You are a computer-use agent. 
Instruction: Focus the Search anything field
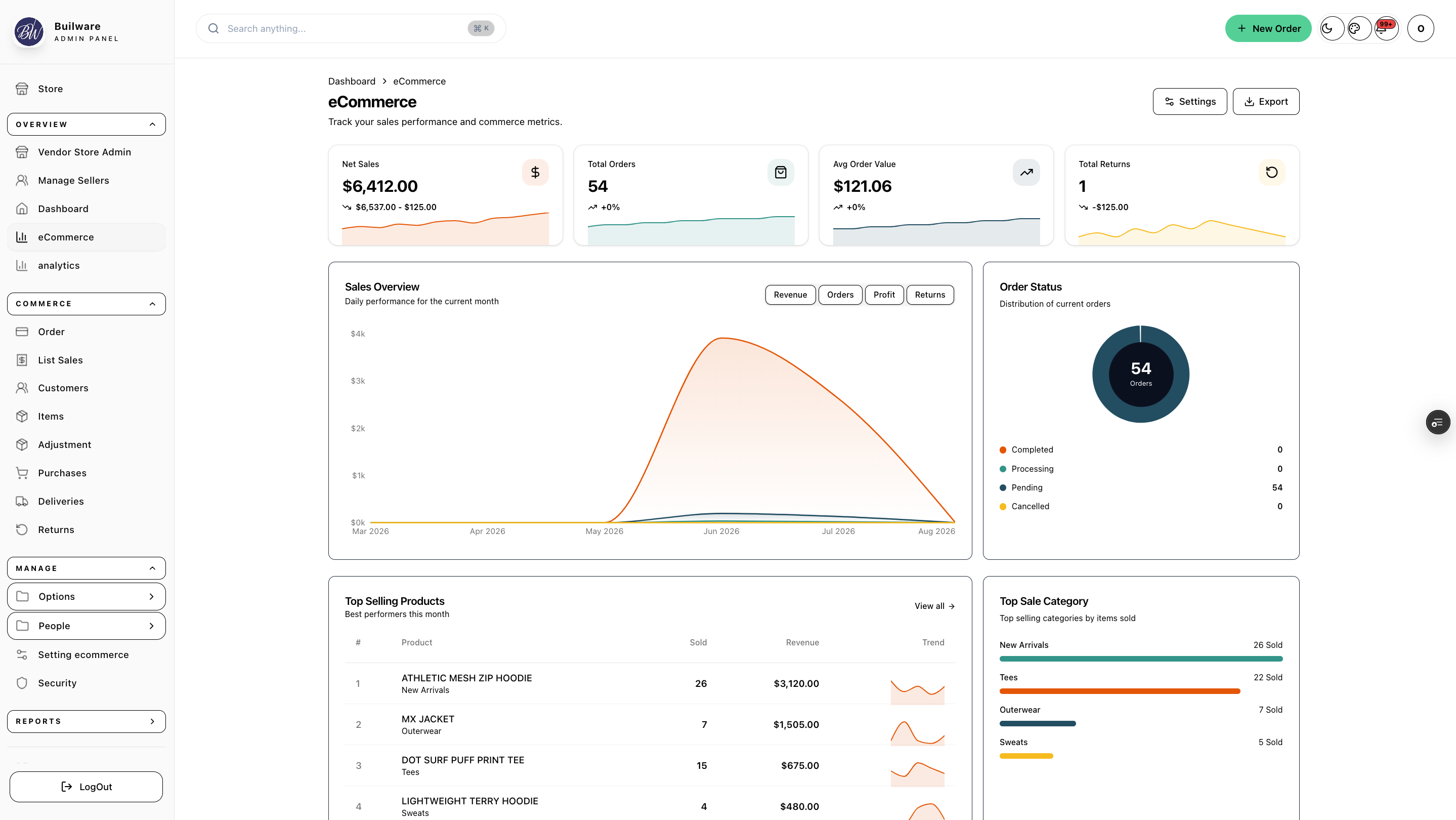tap(351, 28)
